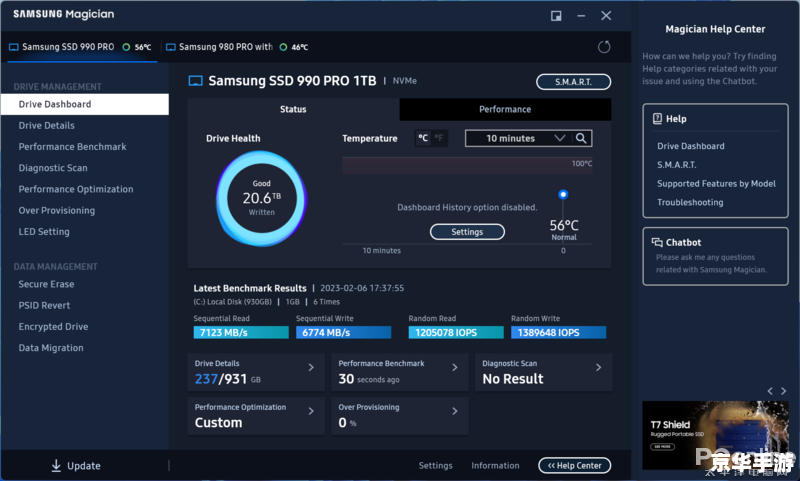Click the Random Read 1205078 IOPS bar
This screenshot has width=800, height=481.
(456, 333)
